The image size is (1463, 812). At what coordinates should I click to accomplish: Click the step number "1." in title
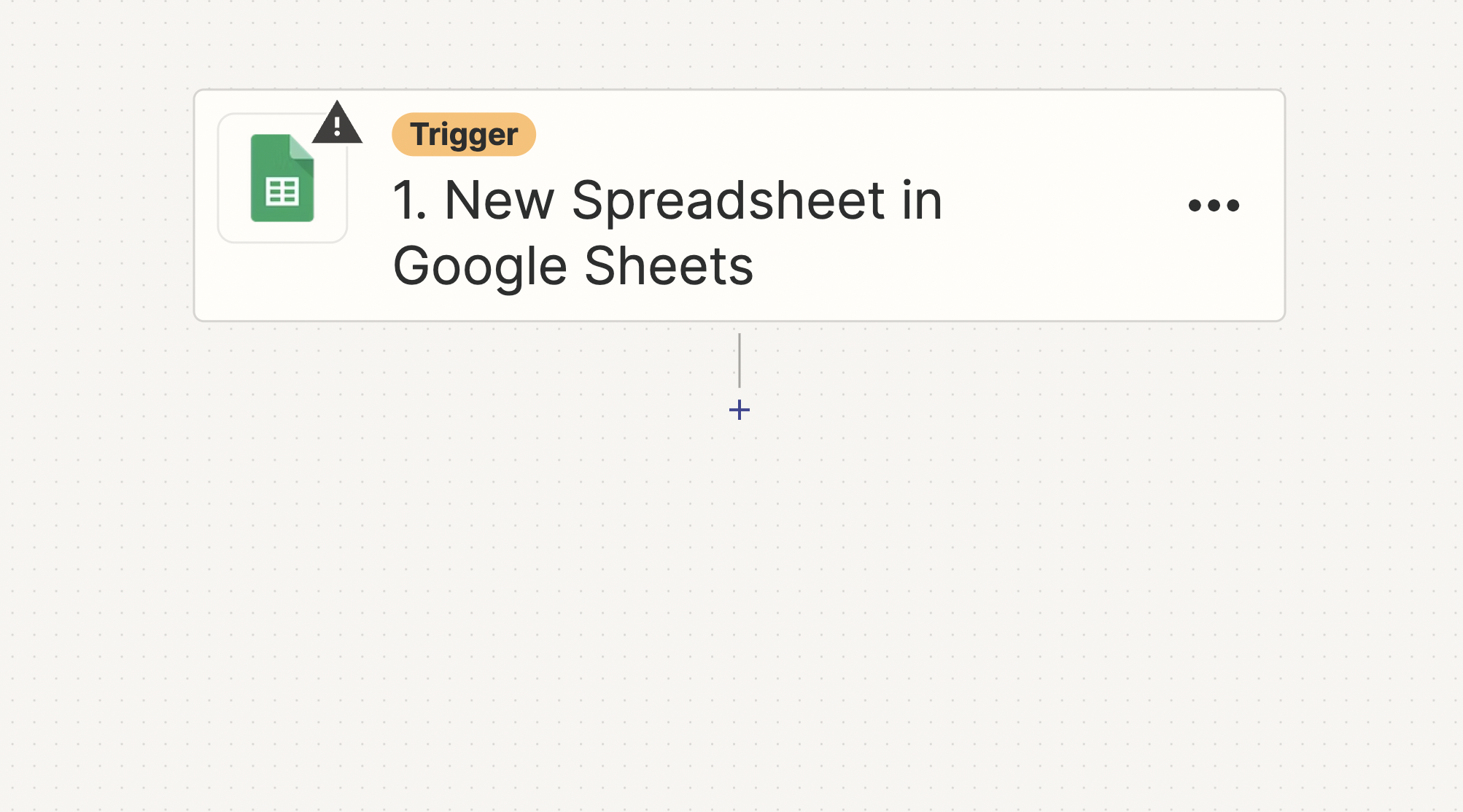tap(409, 200)
